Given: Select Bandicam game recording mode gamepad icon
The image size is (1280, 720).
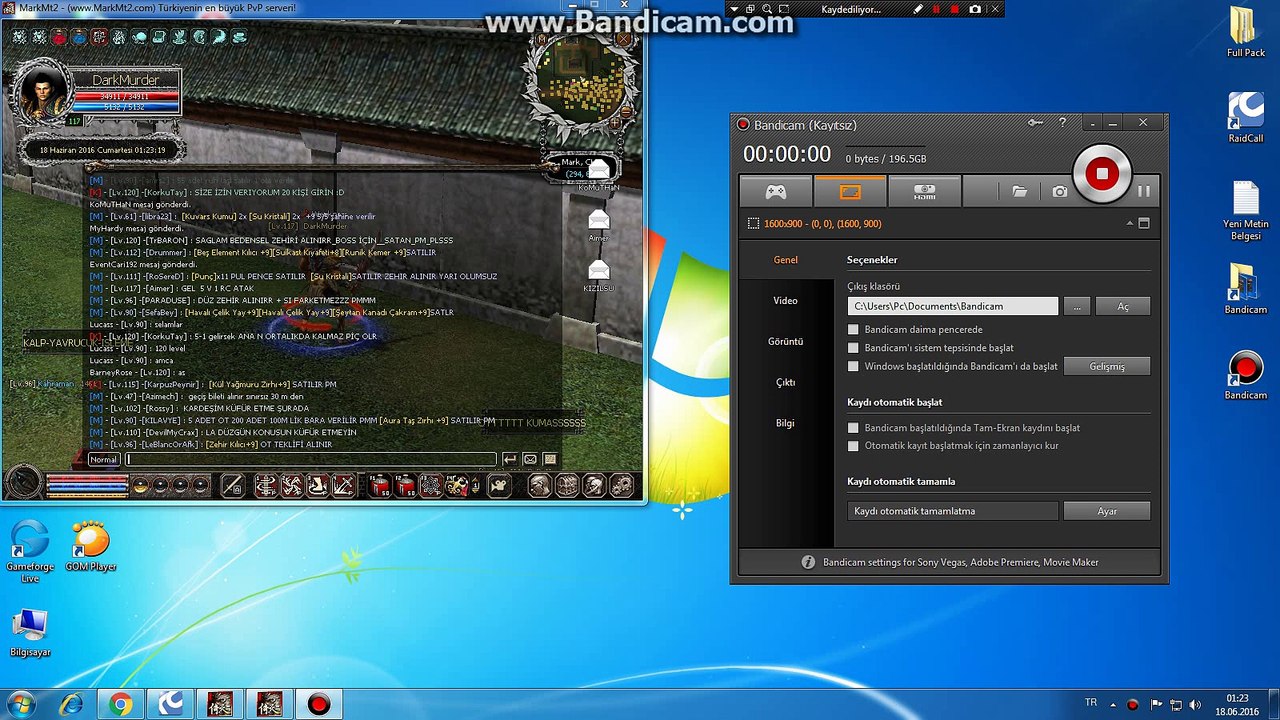Looking at the screenshot, I should coord(775,191).
